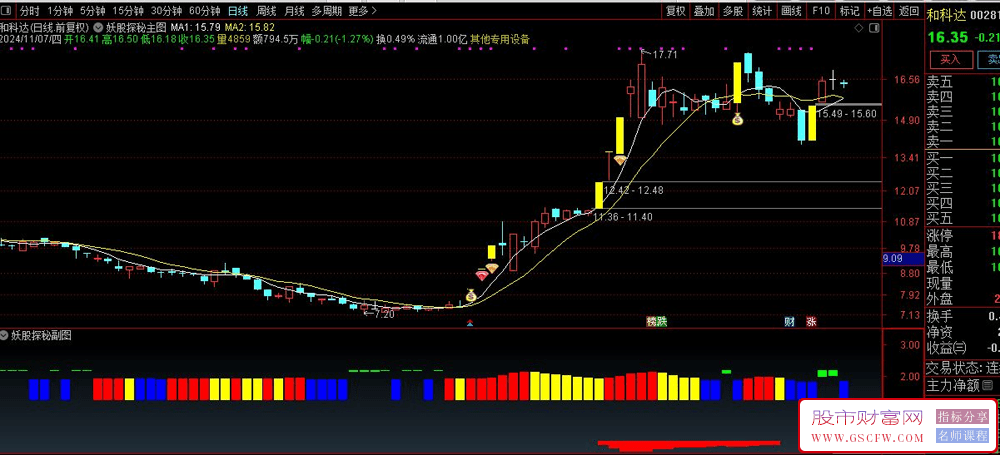Click the MA1: 15.79 indicator value
Screen dimensions: 1000x455
tap(195, 27)
